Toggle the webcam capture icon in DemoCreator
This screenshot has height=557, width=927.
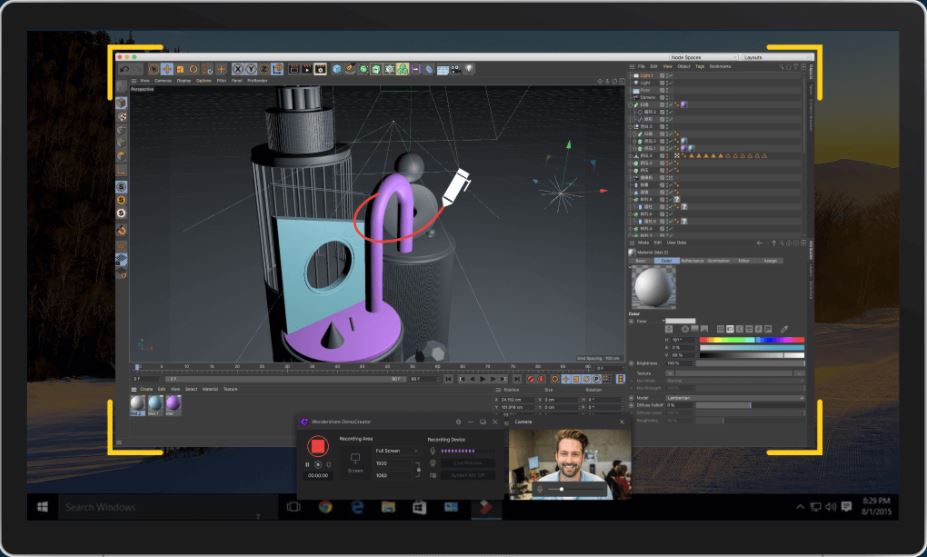432,463
